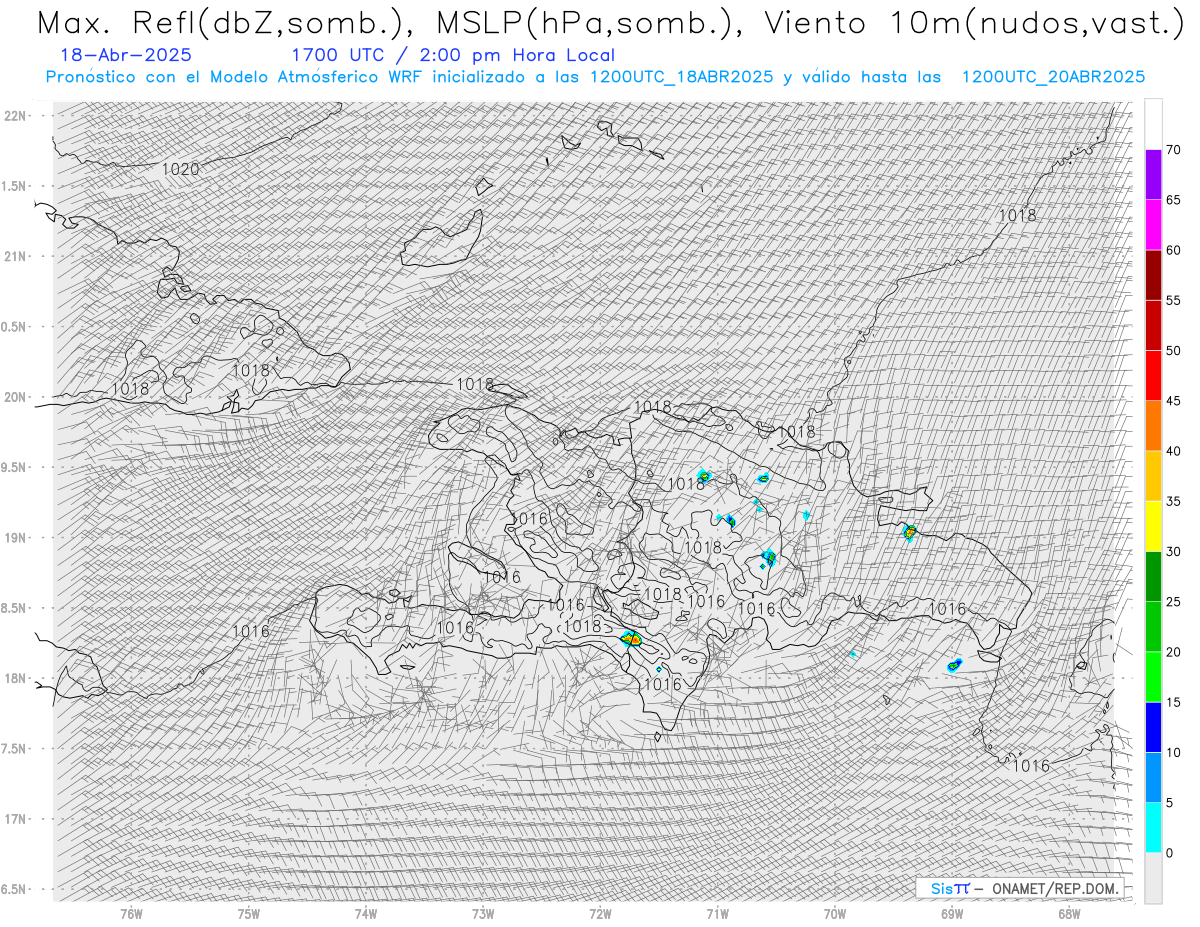The height and width of the screenshot is (927, 1200).
Task: Select the cyan 0–5 dBZ legend band
Action: (x=1153, y=827)
